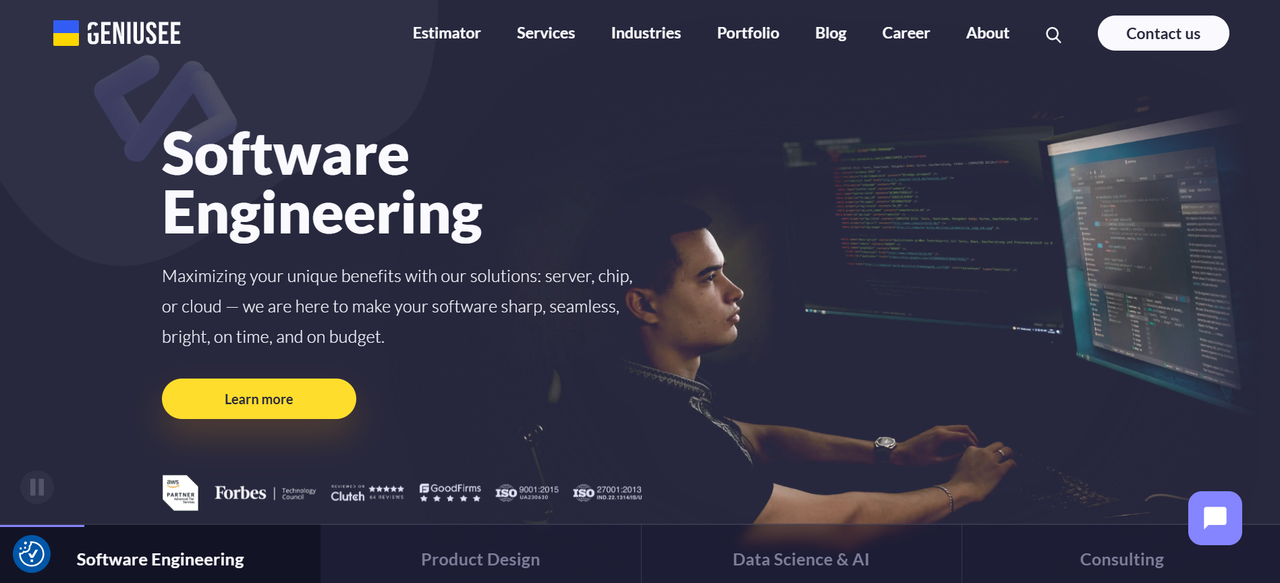Open the purple chat widget
This screenshot has height=583, width=1280.
pyautogui.click(x=1215, y=518)
